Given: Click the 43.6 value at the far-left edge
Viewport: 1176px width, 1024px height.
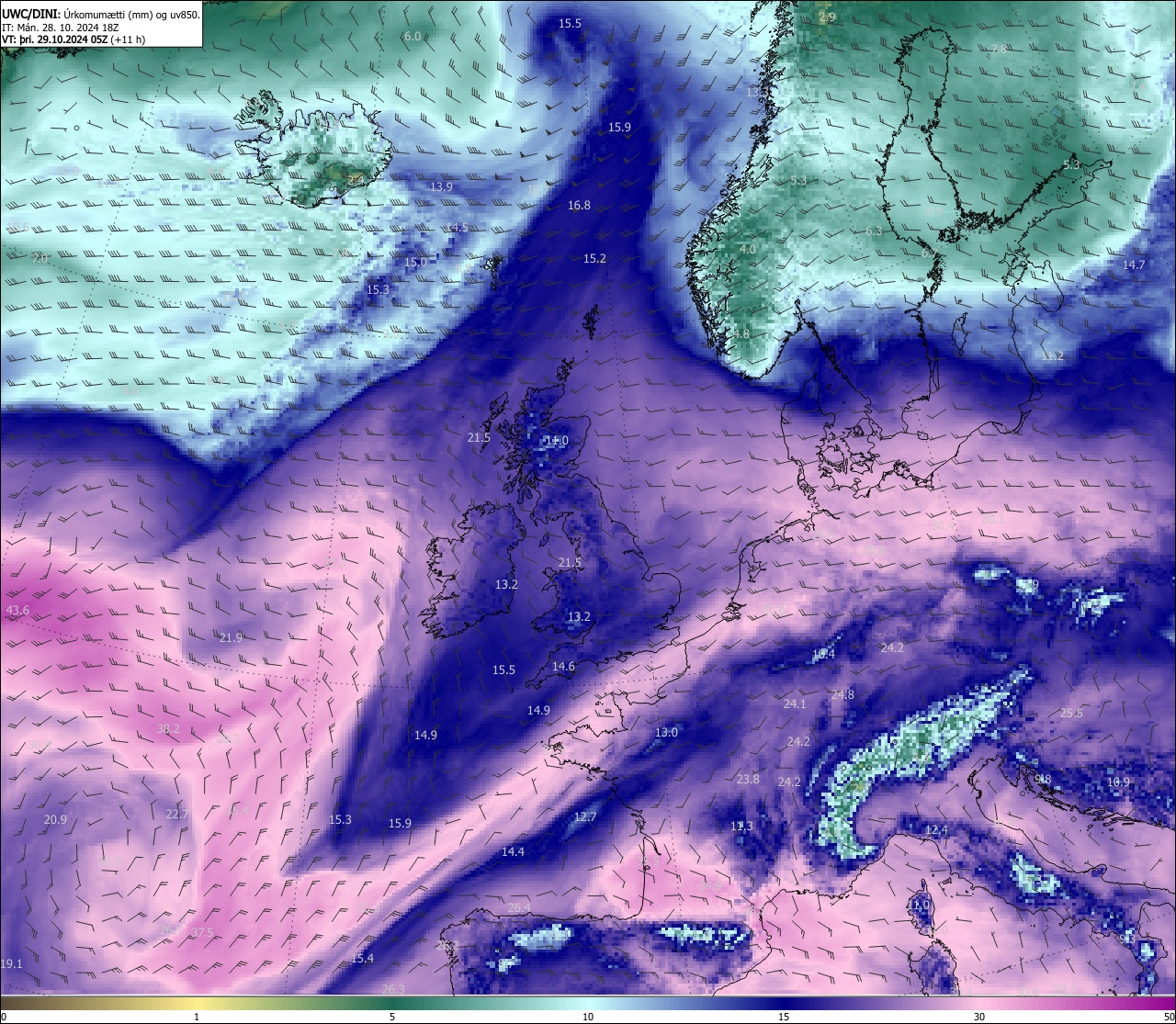Looking at the screenshot, I should click(17, 611).
